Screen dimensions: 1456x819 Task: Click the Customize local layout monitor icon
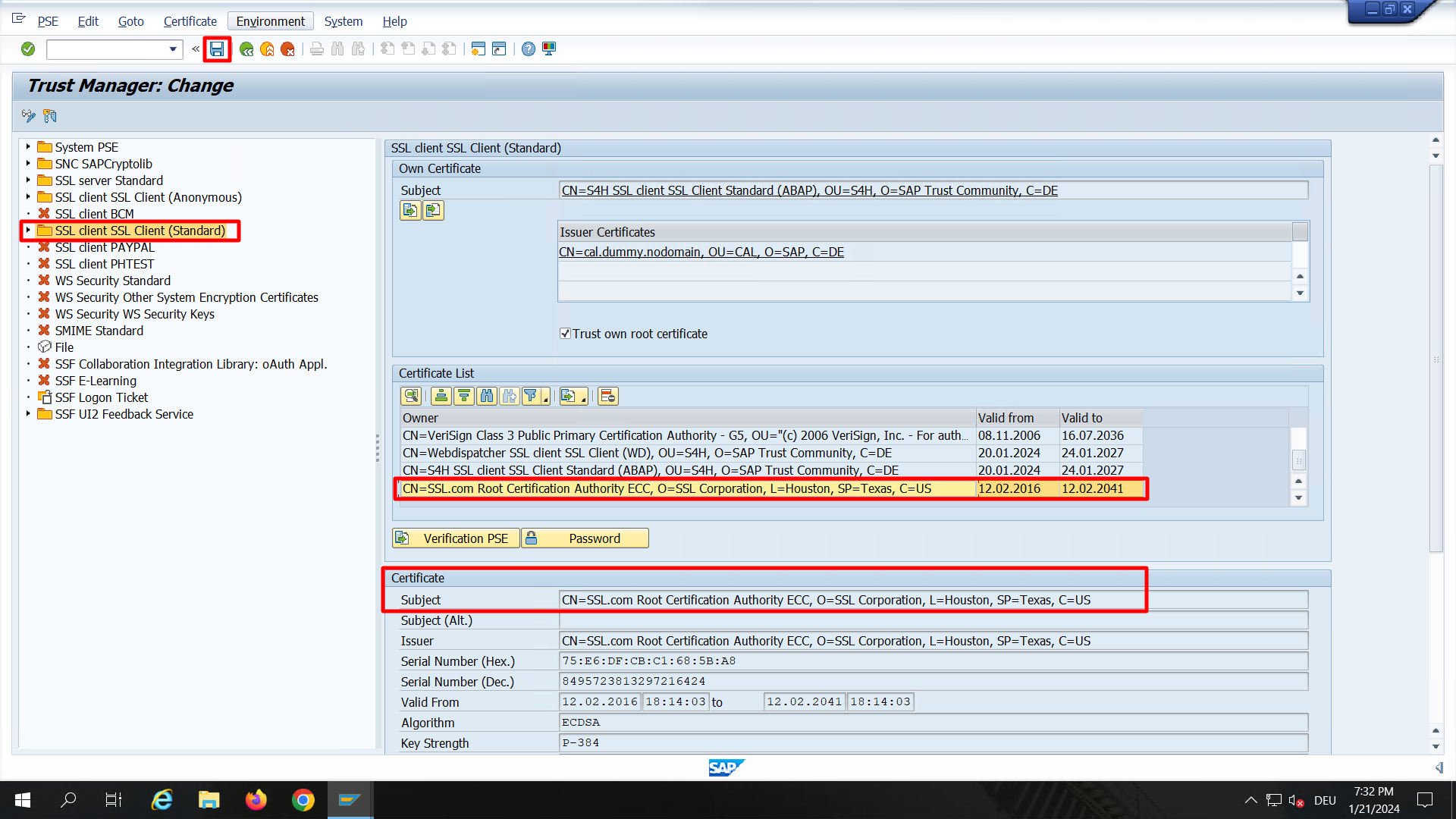(x=549, y=49)
